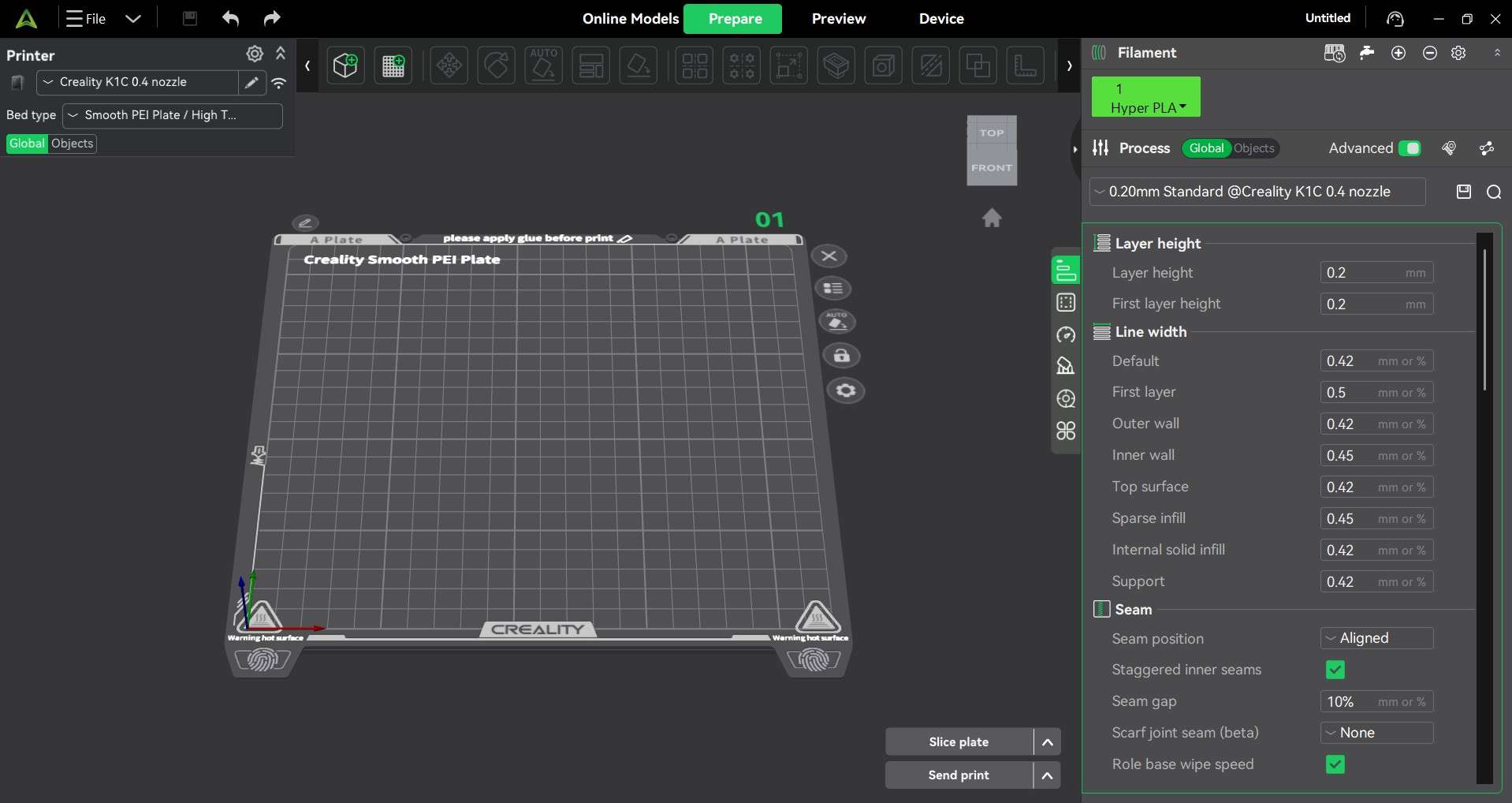
Task: Open the Device tab
Action: tap(941, 18)
